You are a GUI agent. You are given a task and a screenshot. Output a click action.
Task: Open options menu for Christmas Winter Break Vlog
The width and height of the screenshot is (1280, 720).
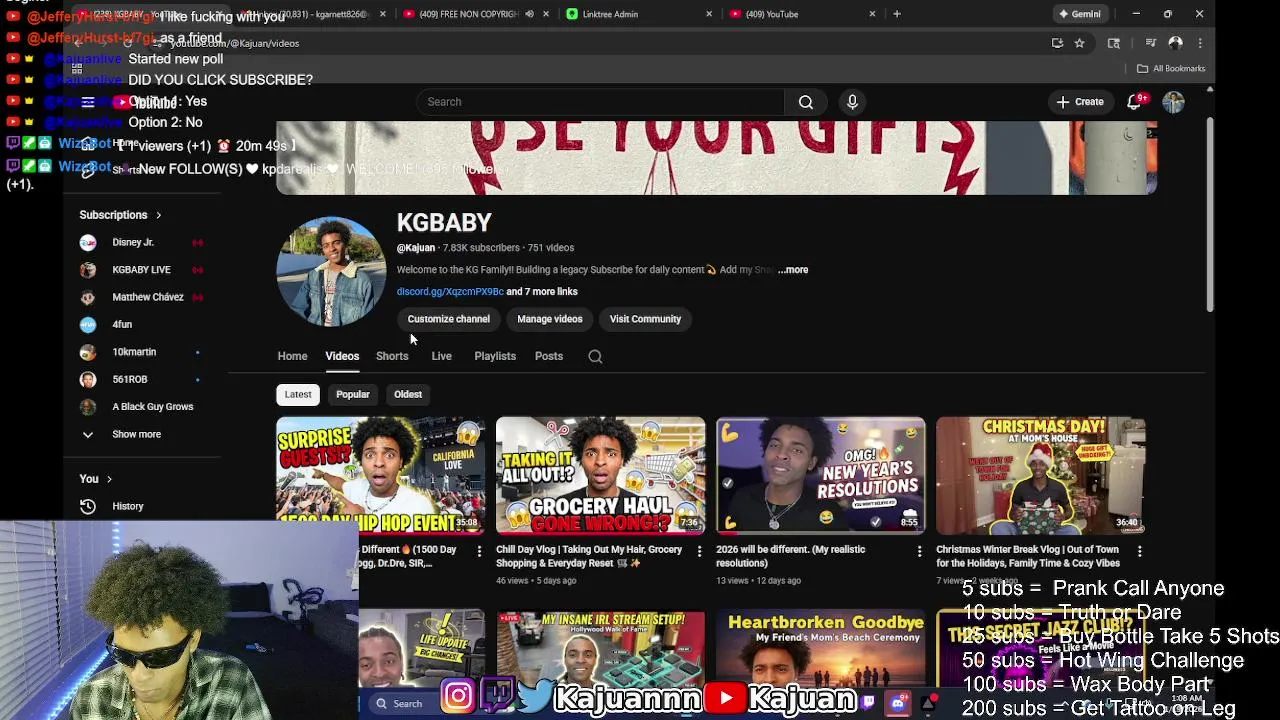(x=1139, y=551)
